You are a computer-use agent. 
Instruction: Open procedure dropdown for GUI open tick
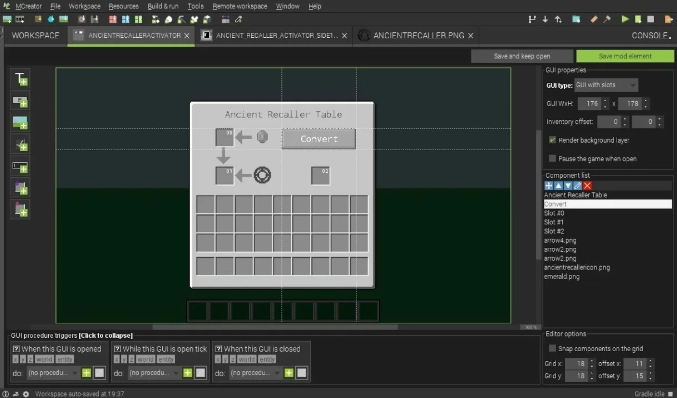point(154,373)
